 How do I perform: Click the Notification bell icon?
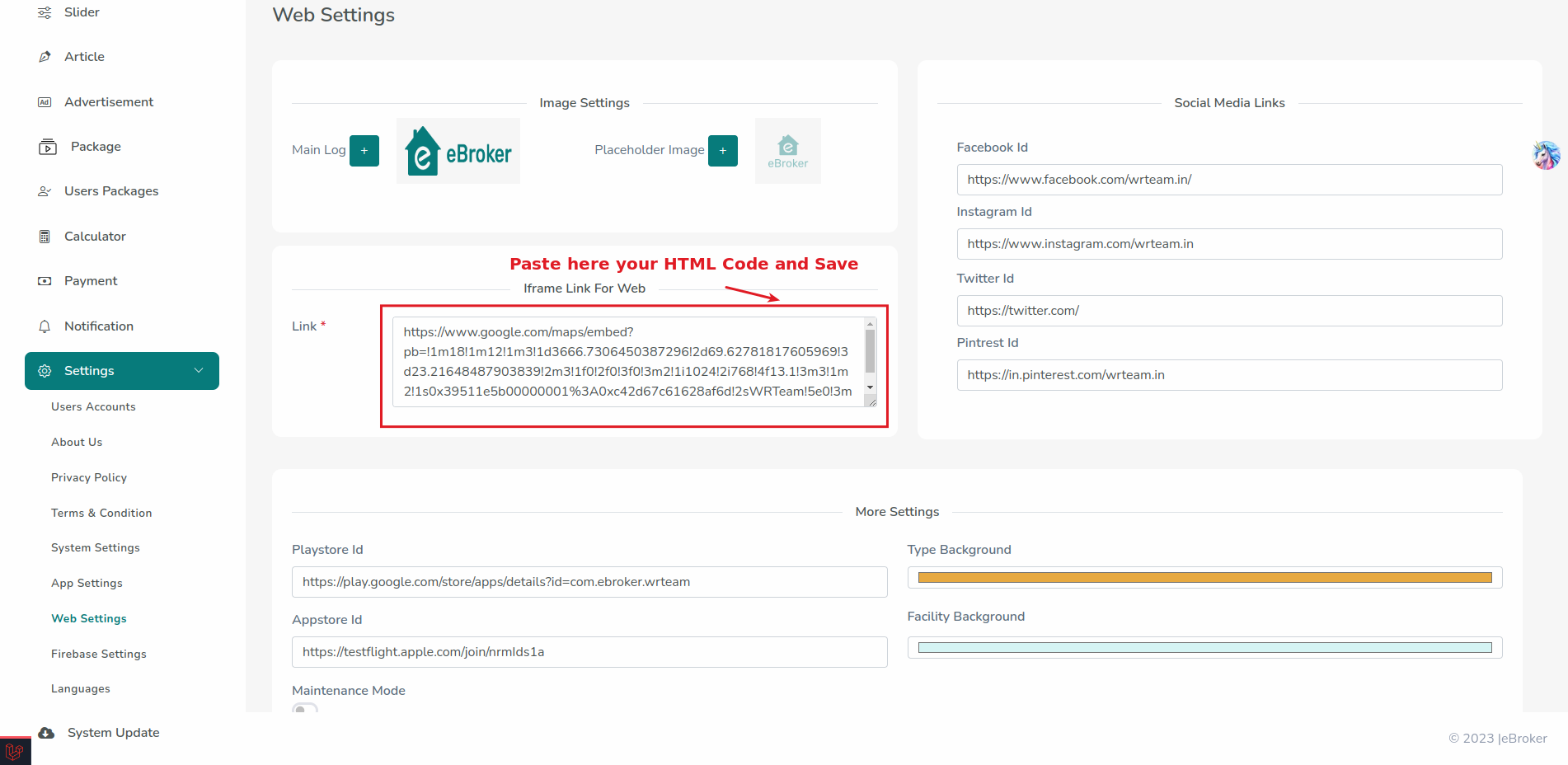tap(45, 326)
